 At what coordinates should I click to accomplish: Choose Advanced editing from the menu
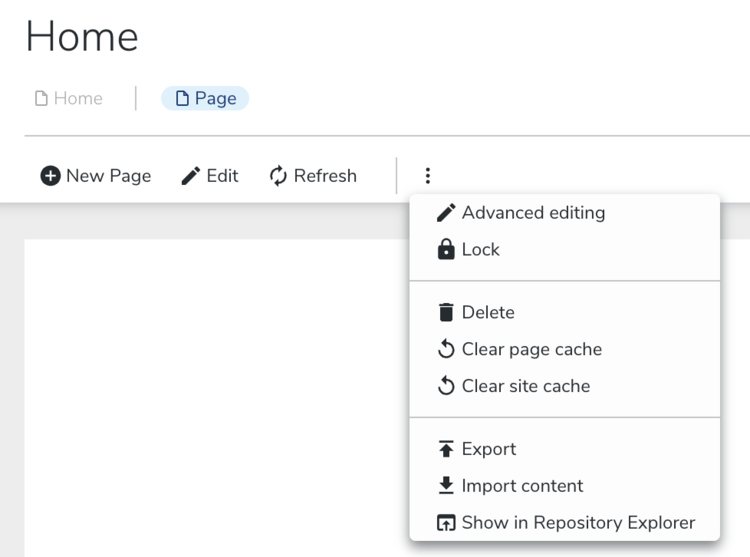[564, 213]
